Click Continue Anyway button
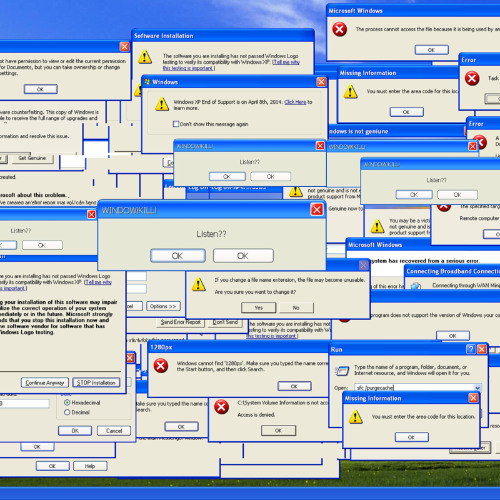500x500 pixels. click(x=45, y=382)
